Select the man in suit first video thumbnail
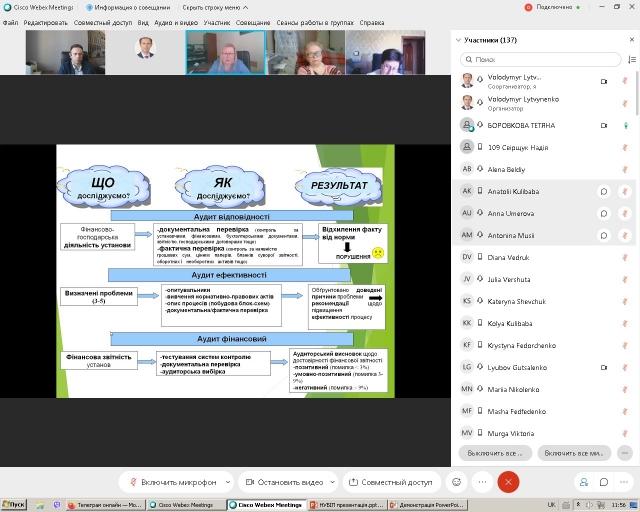 coord(65,52)
